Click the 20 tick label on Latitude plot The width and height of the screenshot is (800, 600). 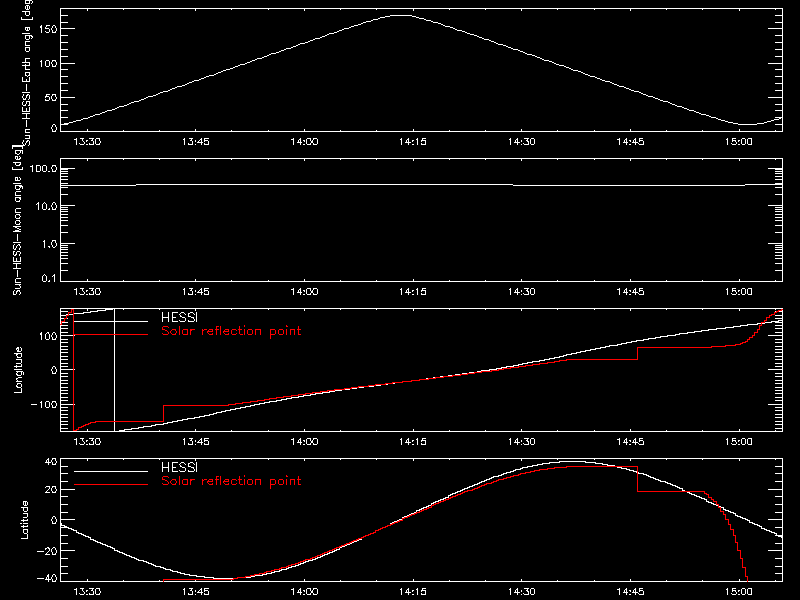51,490
